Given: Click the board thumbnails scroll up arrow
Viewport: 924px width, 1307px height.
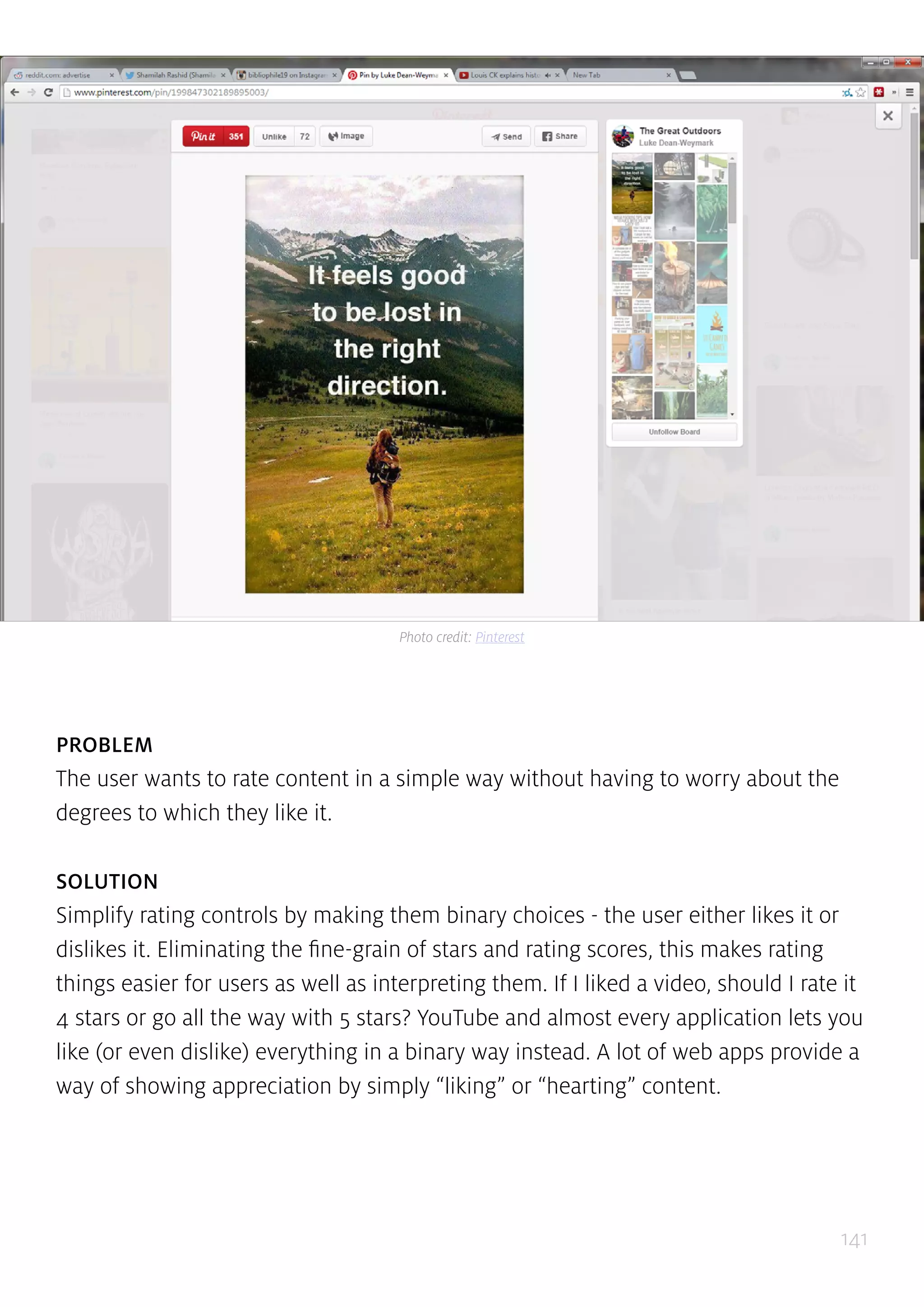Looking at the screenshot, I should (x=732, y=158).
